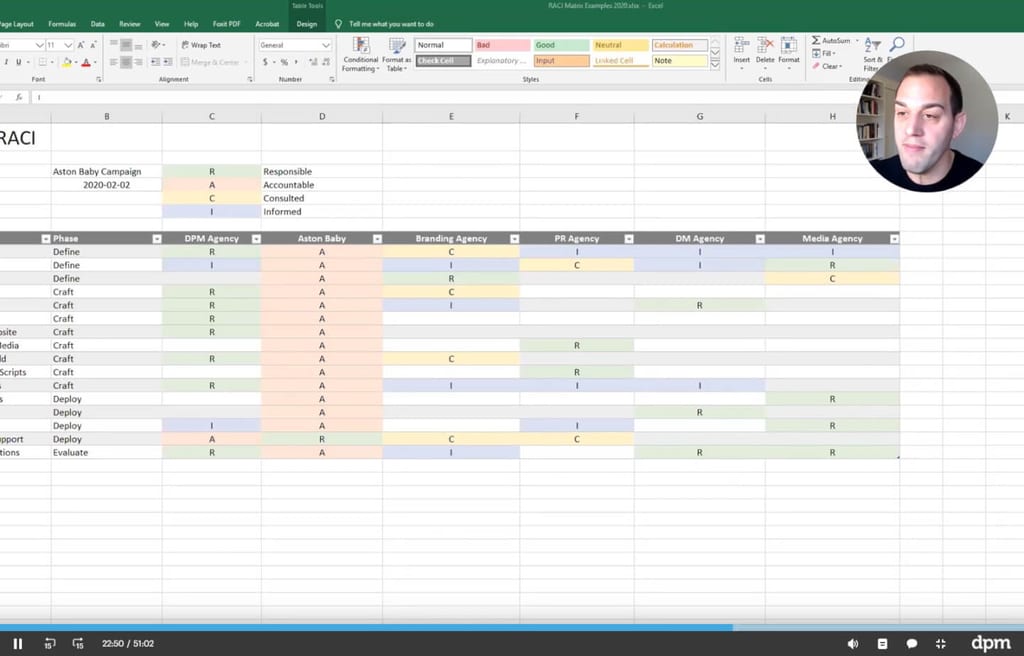
Task: Open the Branding Agency column filter
Action: [x=515, y=238]
